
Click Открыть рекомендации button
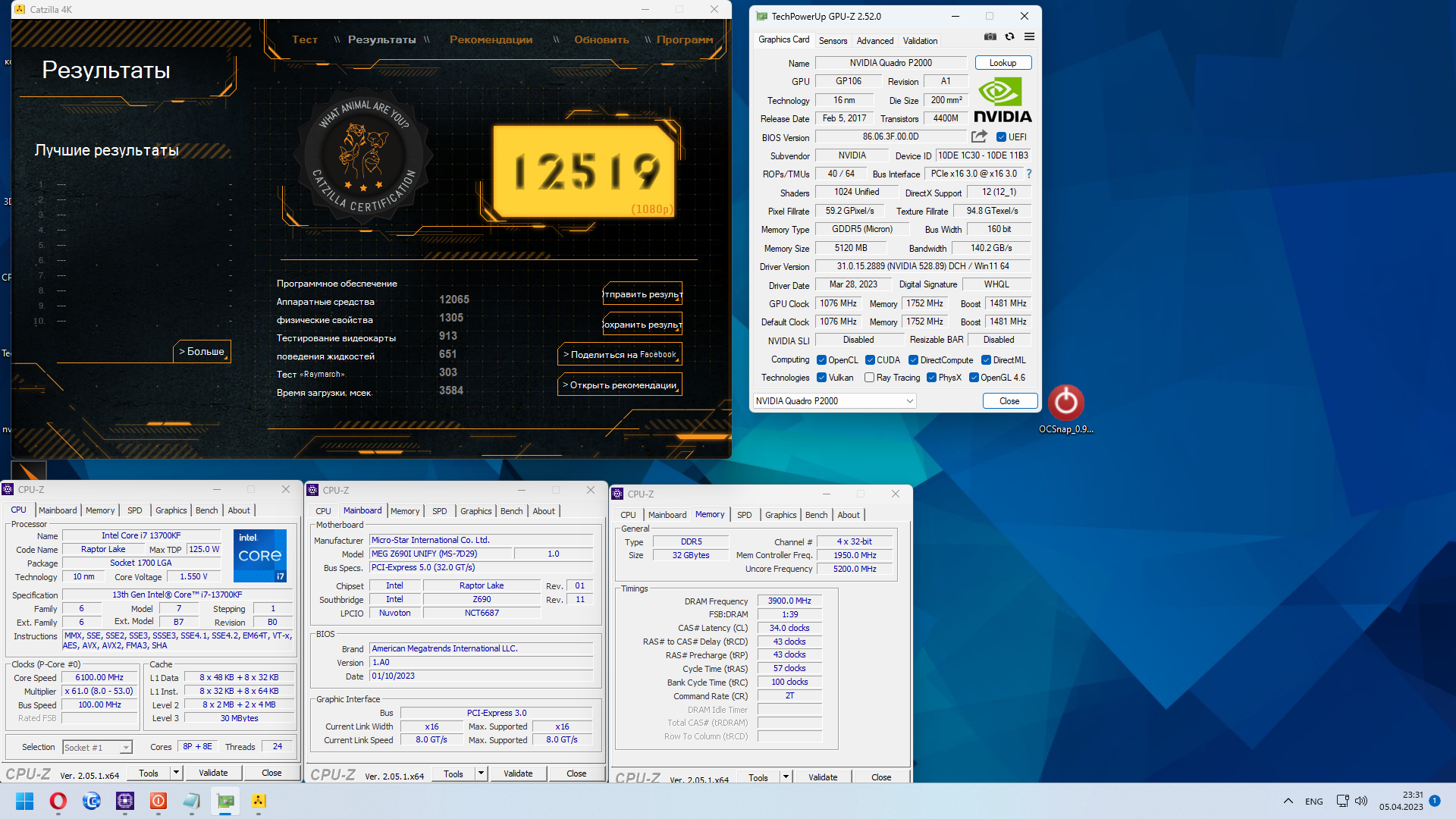click(x=620, y=385)
